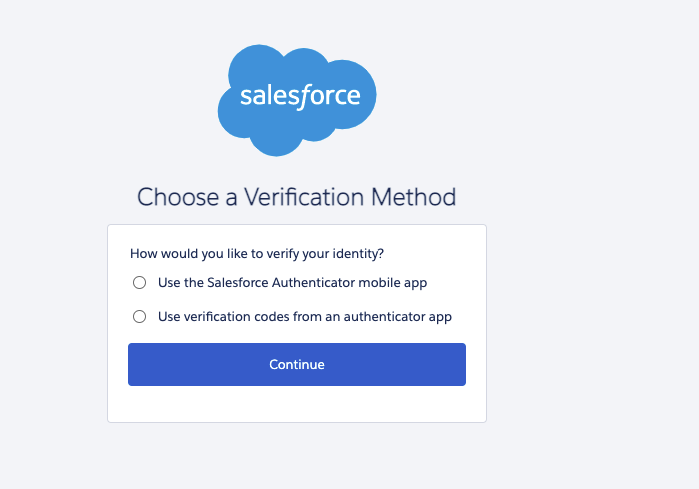Viewport: 699px width, 489px height.
Task: Click the "How would you like to verify your identity?" text
Action: point(257,254)
